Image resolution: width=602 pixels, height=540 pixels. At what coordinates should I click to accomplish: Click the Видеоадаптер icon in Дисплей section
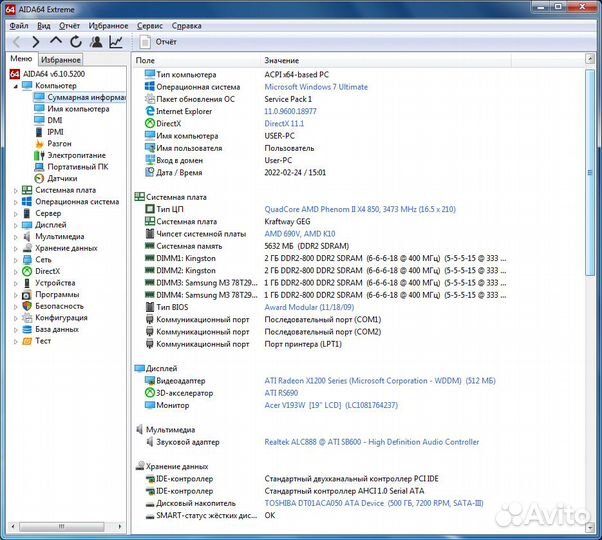tap(149, 380)
